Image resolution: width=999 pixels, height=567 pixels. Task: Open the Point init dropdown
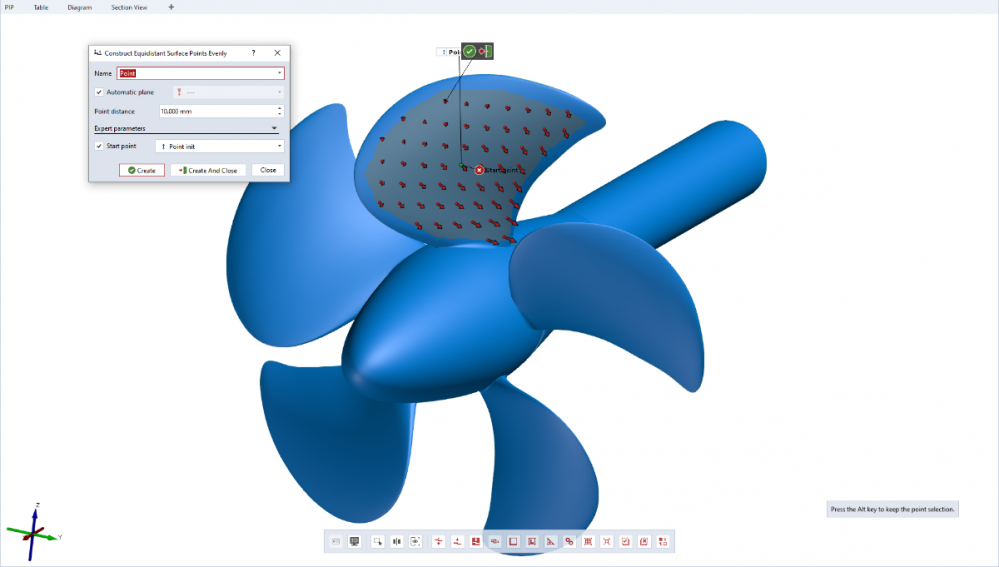point(220,147)
